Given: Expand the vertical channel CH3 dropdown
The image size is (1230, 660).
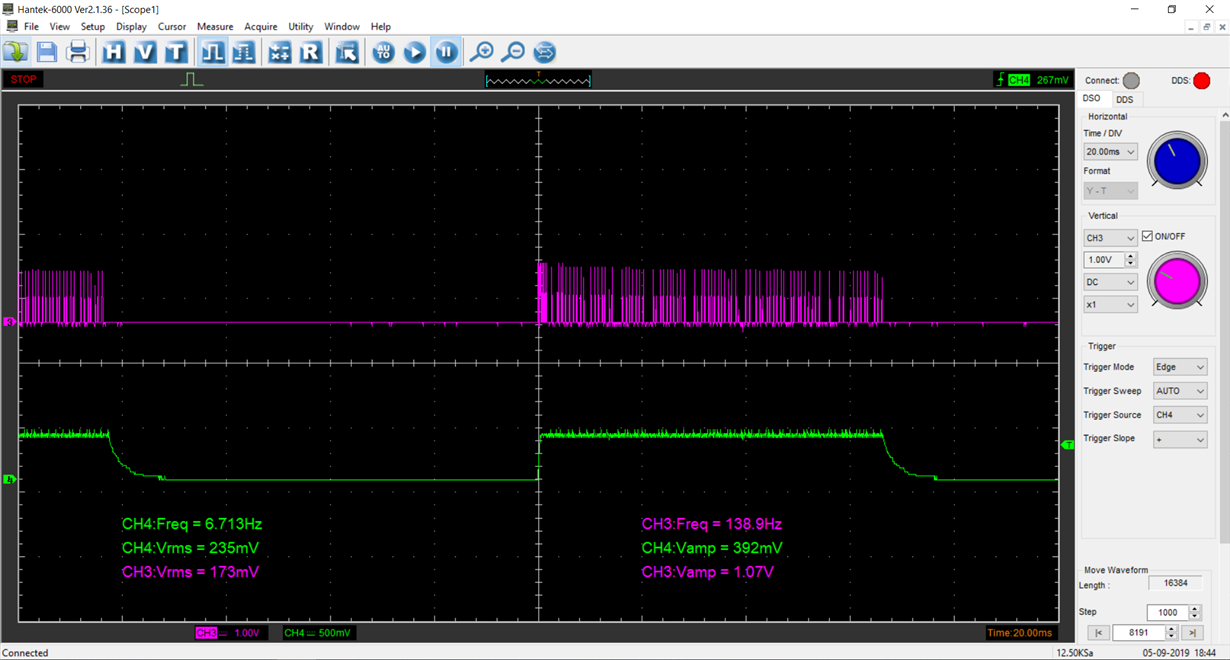Looking at the screenshot, I should coord(1110,238).
